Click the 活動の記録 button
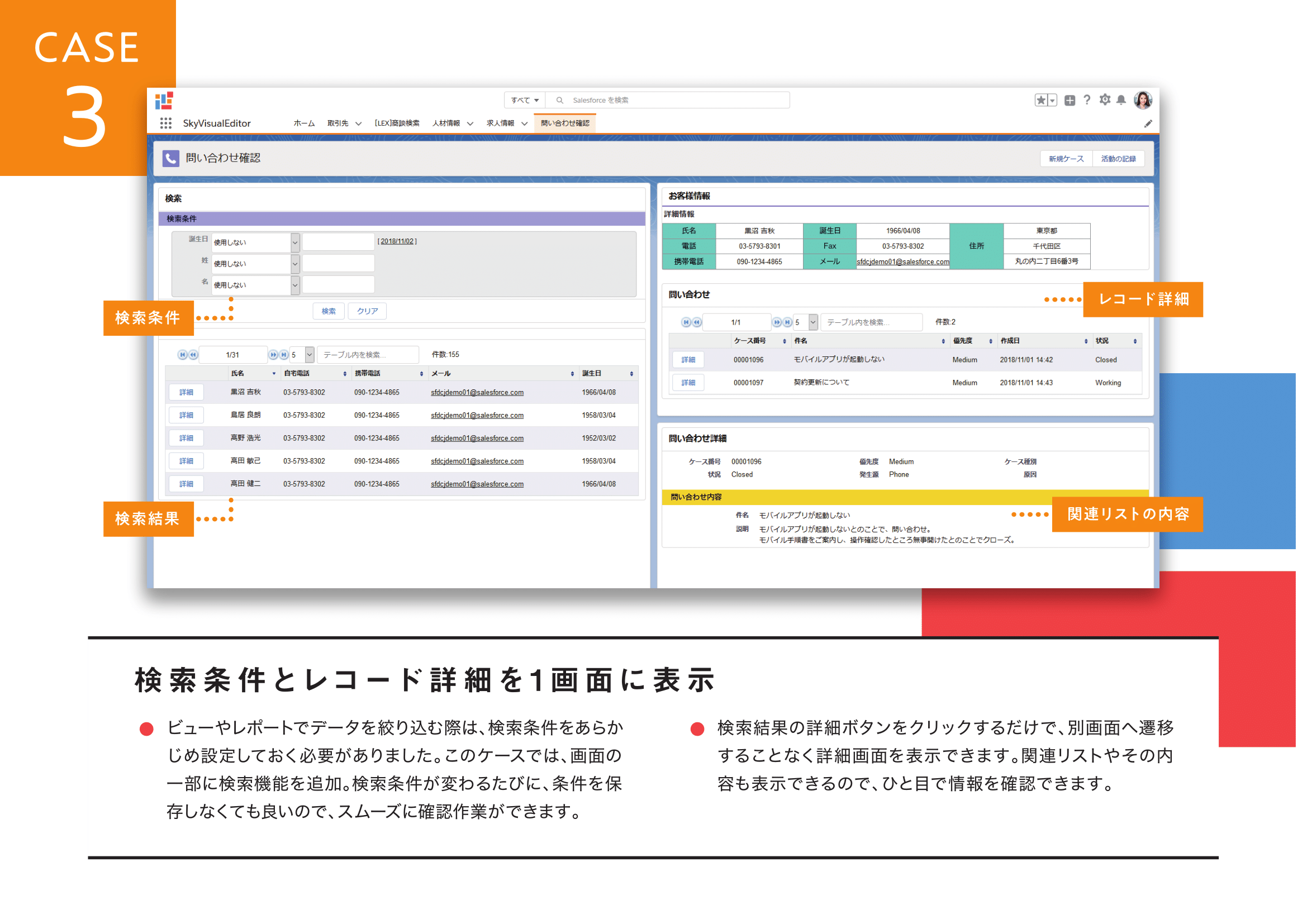 coord(1118,159)
